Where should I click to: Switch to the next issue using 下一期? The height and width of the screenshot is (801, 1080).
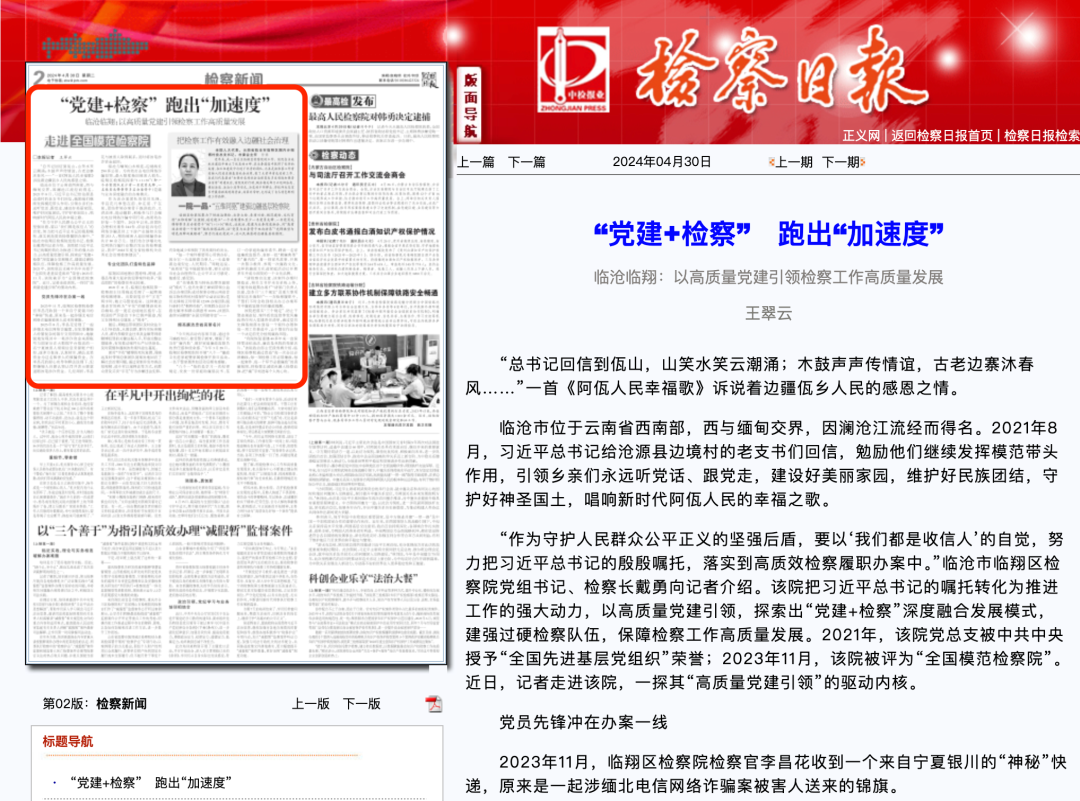click(x=843, y=160)
